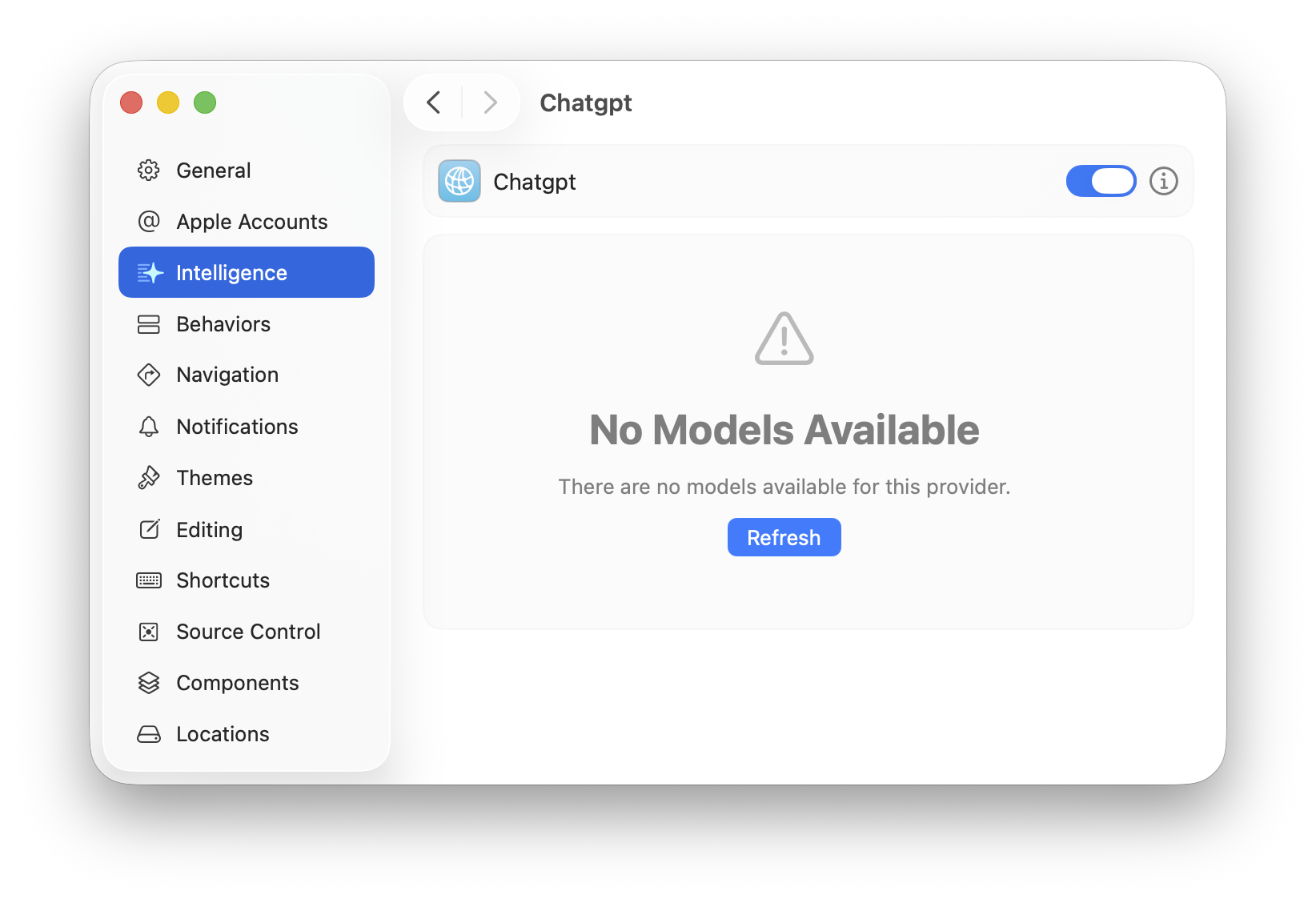Select the Intelligence sidebar item
1316x903 pixels.
[247, 273]
